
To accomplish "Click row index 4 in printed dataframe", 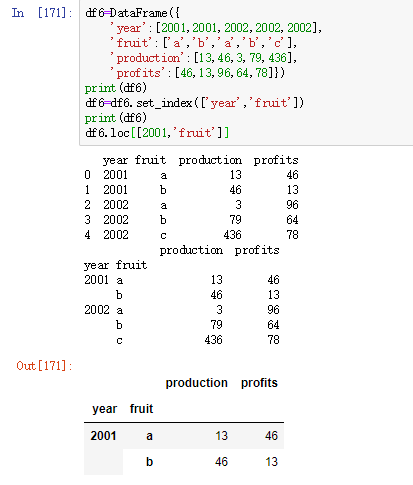I will [87, 235].
